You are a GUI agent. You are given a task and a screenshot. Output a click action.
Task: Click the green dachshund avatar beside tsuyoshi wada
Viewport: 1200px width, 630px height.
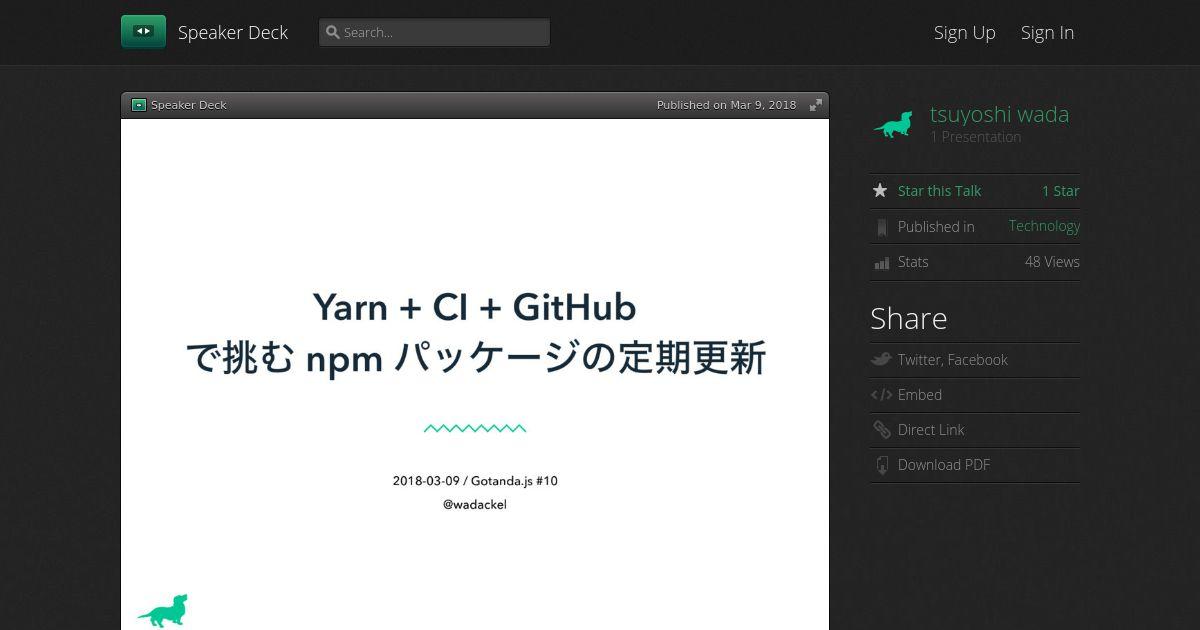coord(893,125)
